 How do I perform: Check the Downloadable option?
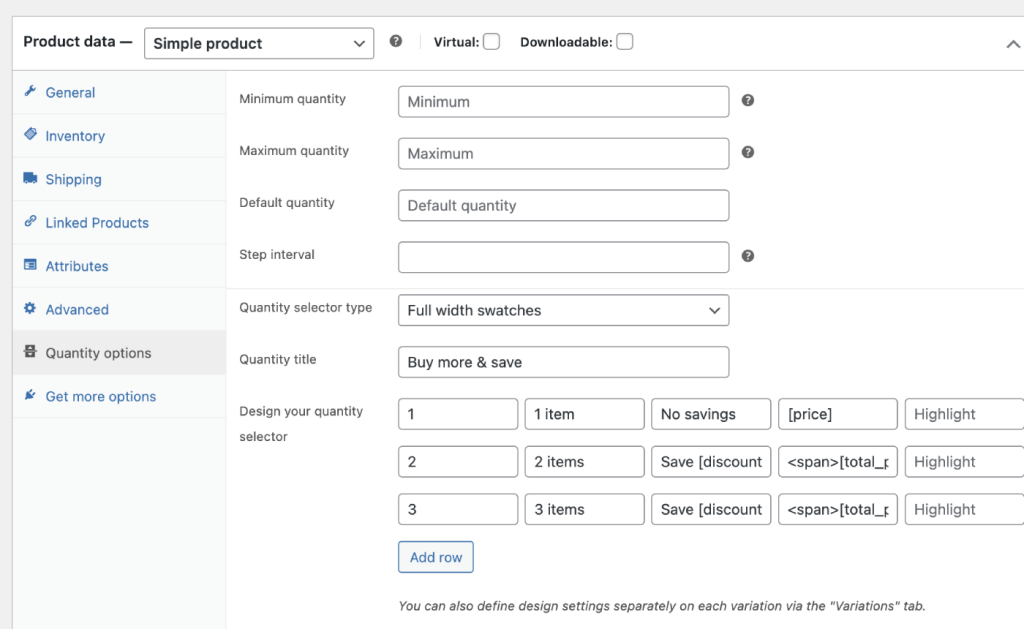[x=624, y=41]
